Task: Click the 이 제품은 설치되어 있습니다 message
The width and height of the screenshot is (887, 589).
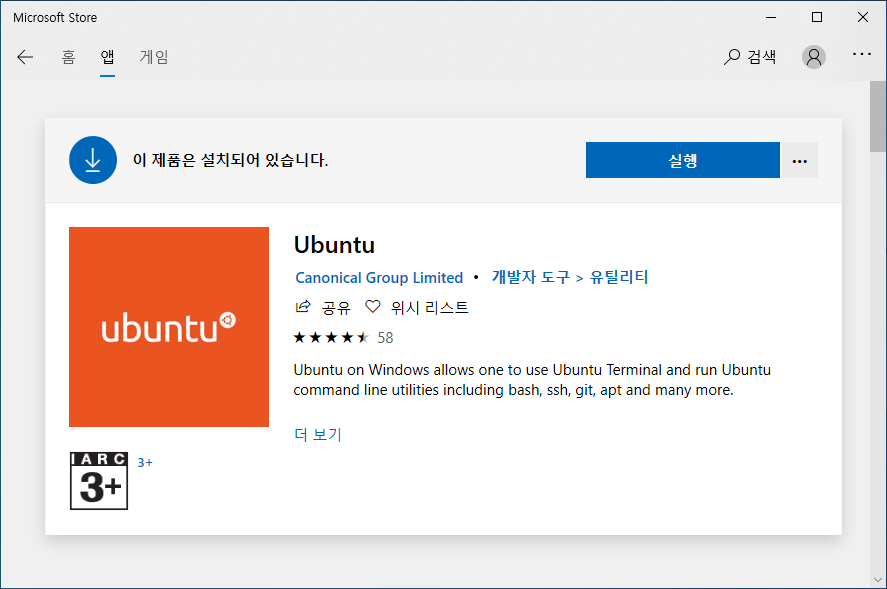Action: click(230, 160)
